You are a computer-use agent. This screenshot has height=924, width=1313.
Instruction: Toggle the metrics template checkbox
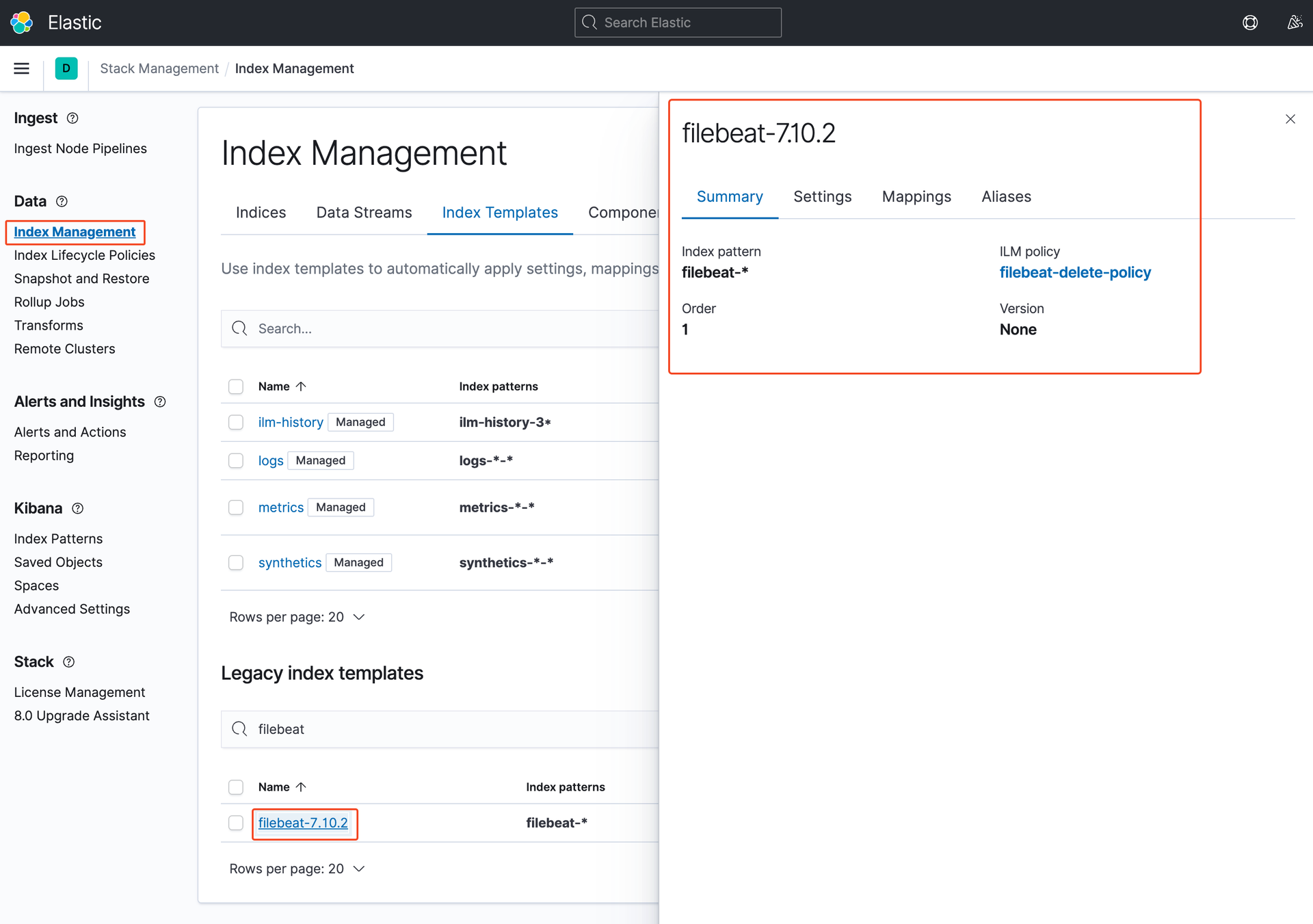[236, 507]
